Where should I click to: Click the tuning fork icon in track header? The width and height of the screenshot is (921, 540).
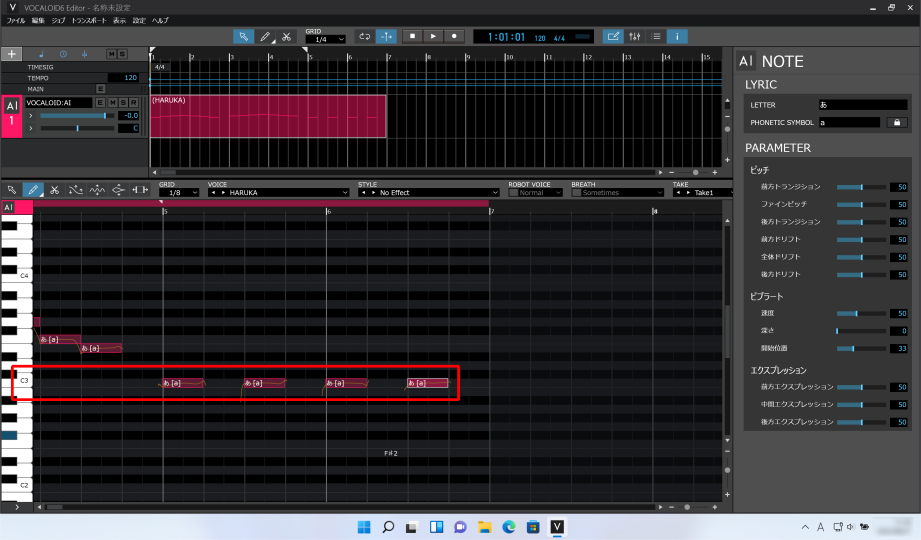pyautogui.click(x=85, y=54)
